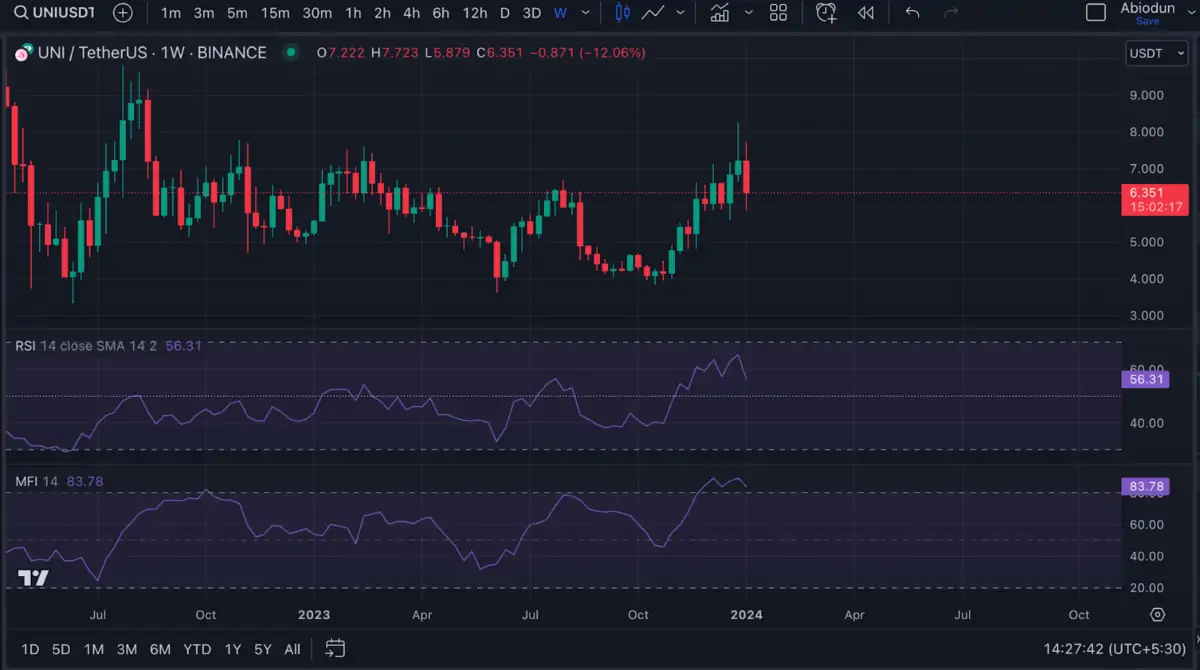This screenshot has width=1200, height=670.
Task: Select the MFI 14 indicator legend
Action: (36, 481)
